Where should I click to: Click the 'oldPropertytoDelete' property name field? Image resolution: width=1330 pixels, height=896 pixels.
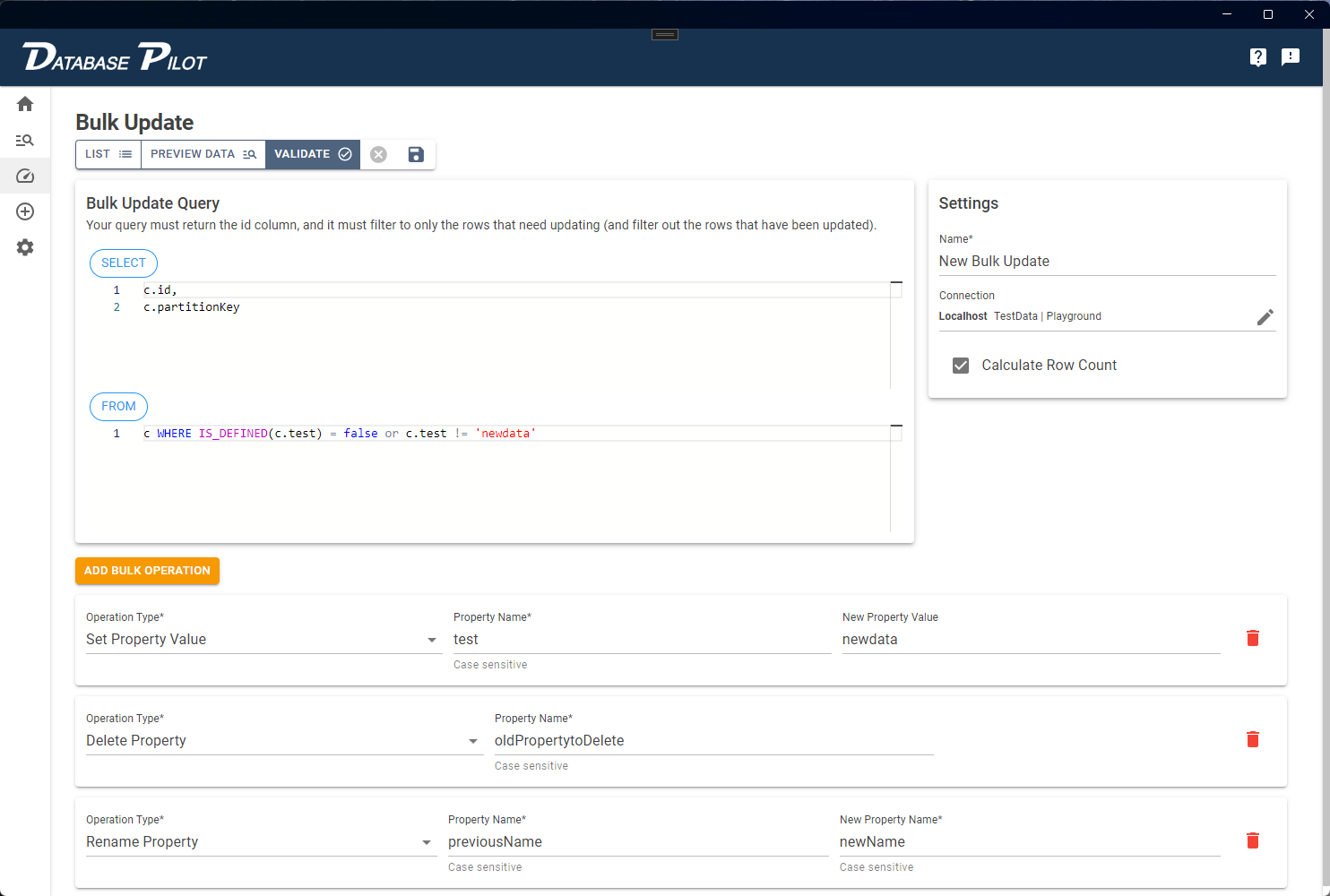(x=713, y=741)
